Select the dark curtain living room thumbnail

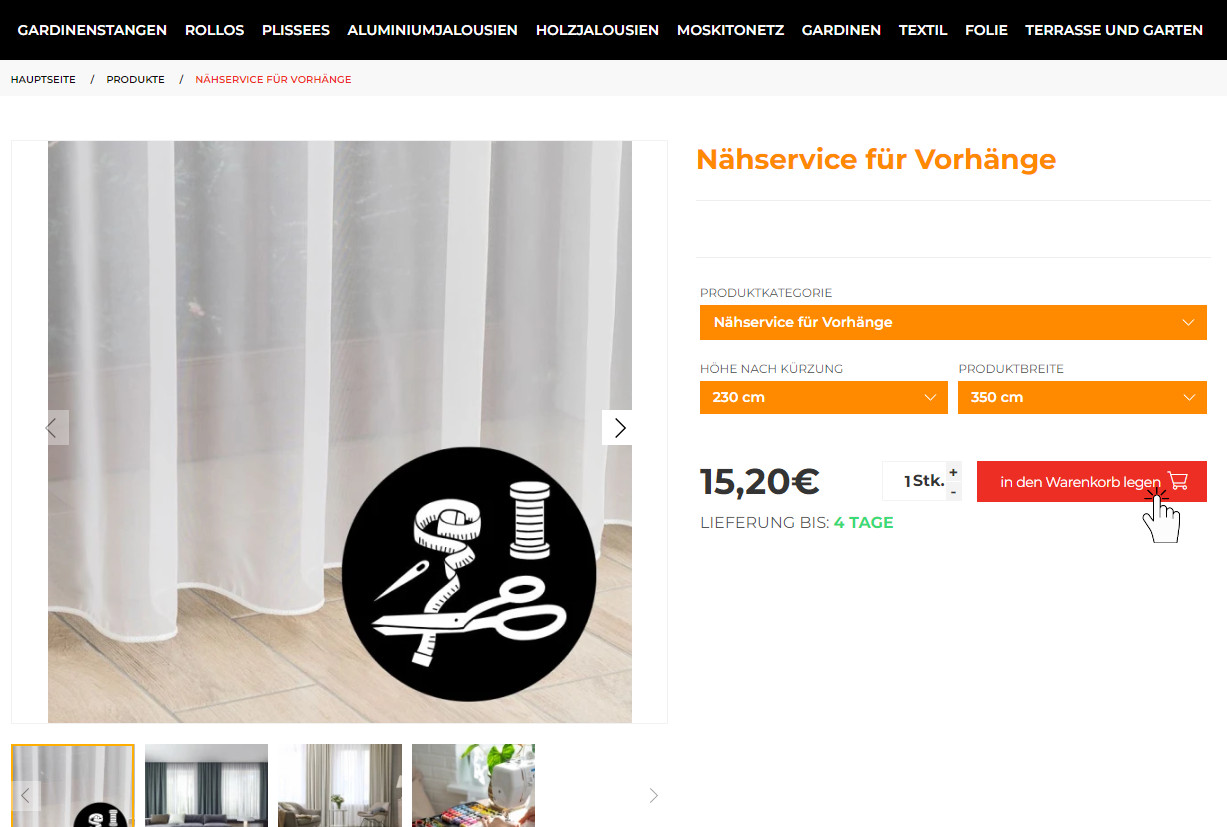[x=206, y=785]
